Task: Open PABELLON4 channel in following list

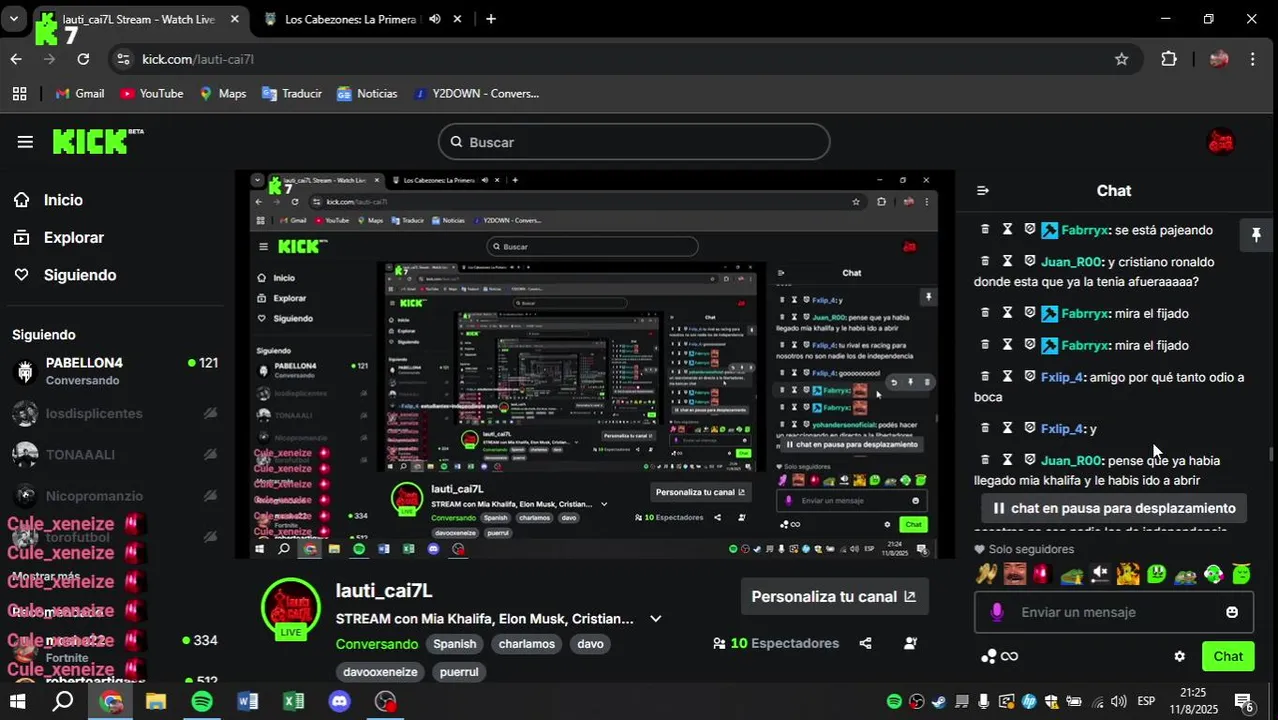Action: point(115,371)
